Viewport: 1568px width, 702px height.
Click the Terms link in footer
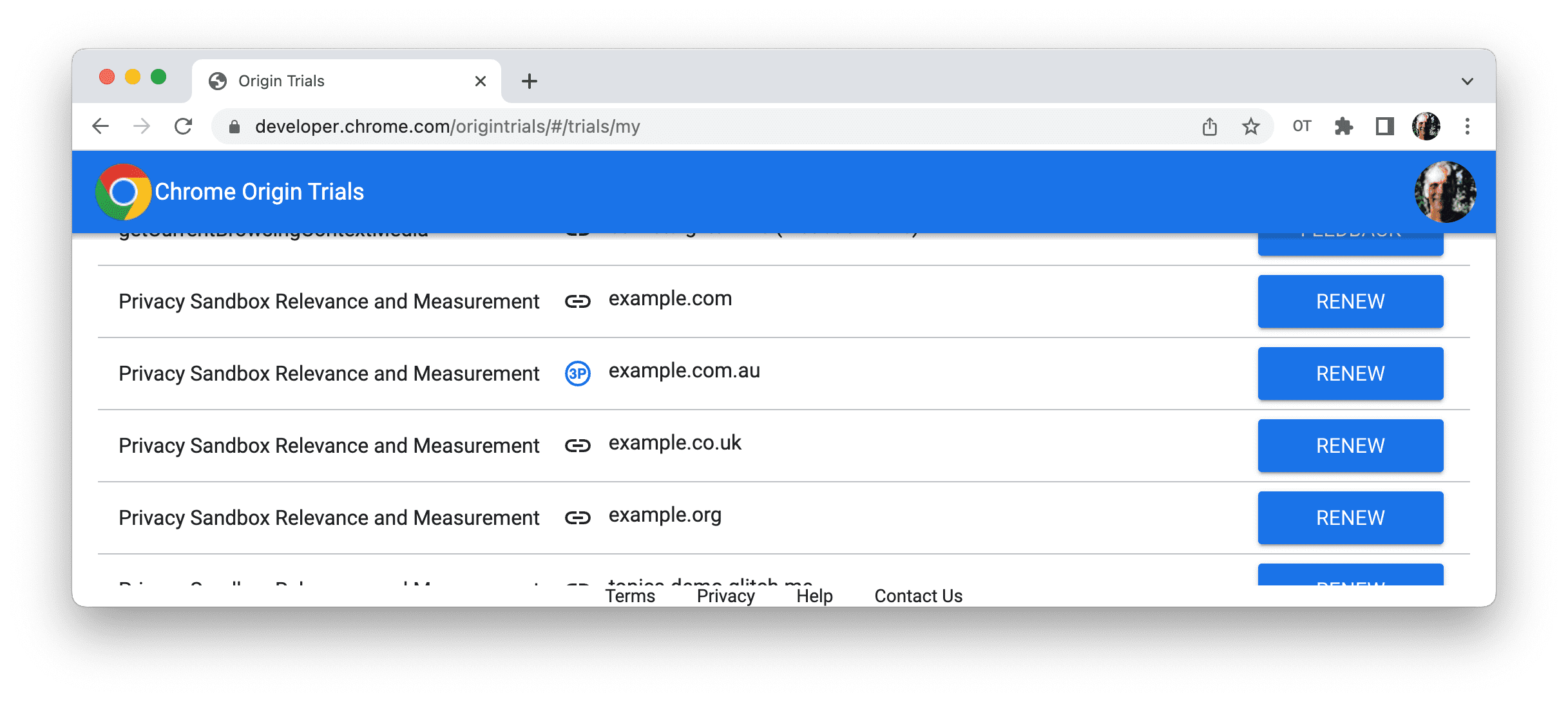click(630, 594)
